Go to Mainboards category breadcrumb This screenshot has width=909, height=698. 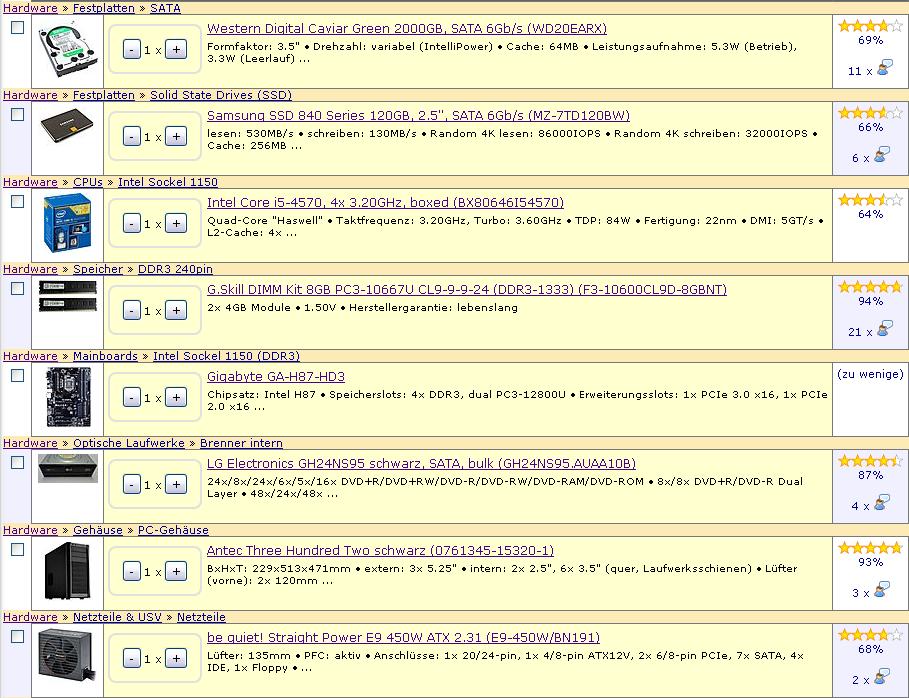106,356
